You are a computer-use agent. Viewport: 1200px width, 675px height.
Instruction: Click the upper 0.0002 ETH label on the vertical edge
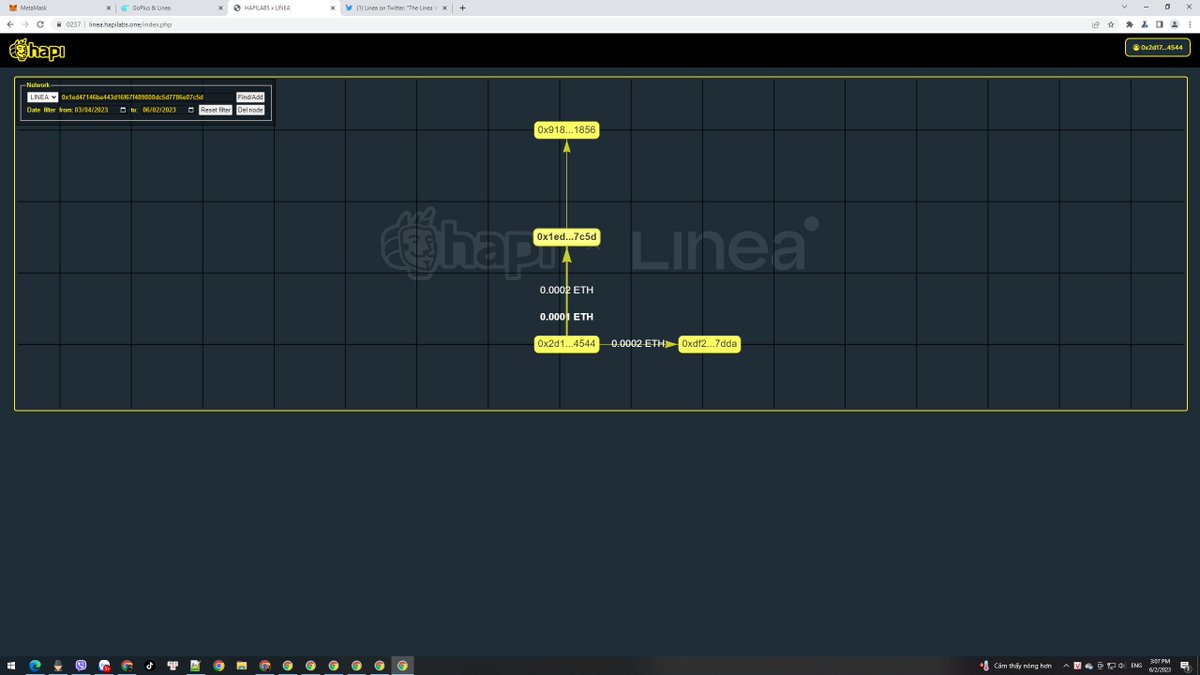(567, 290)
